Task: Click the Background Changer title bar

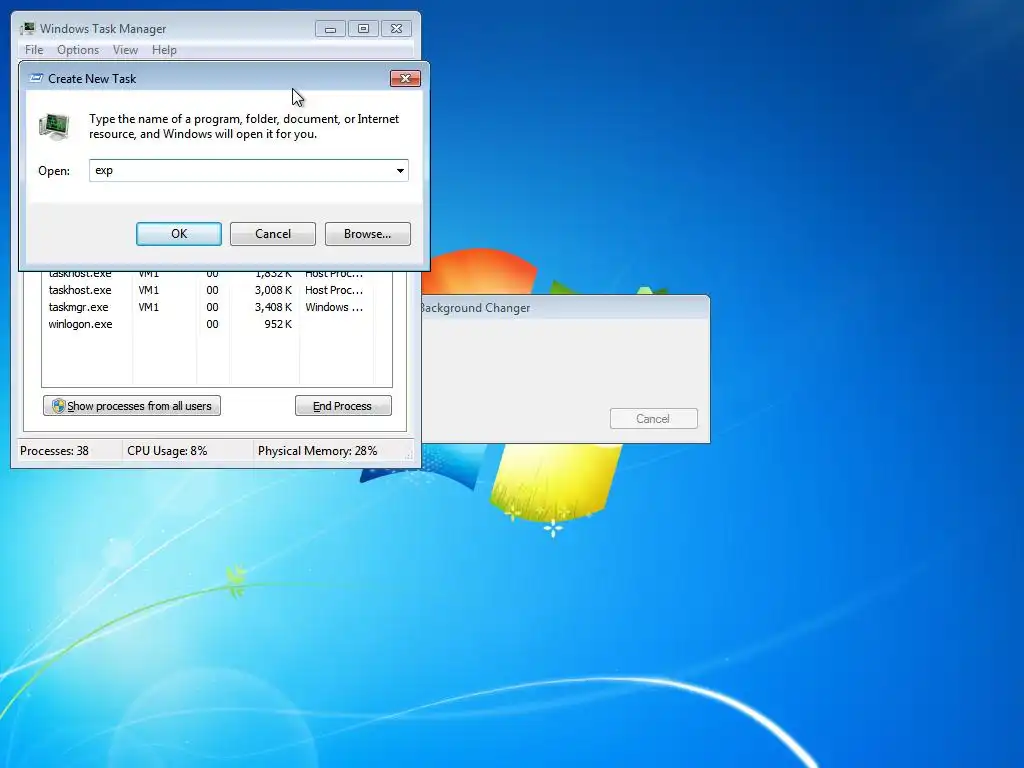Action: pos(565,308)
